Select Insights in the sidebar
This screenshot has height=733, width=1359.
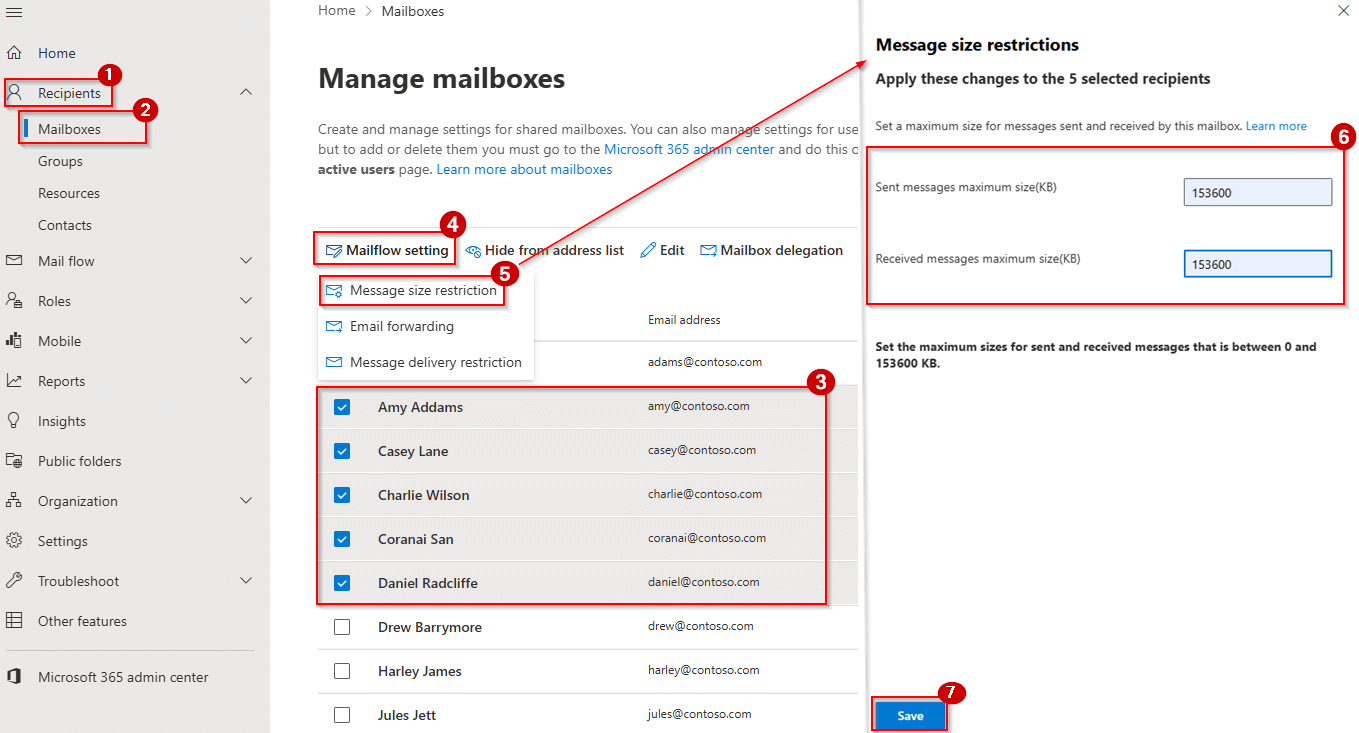pos(62,420)
